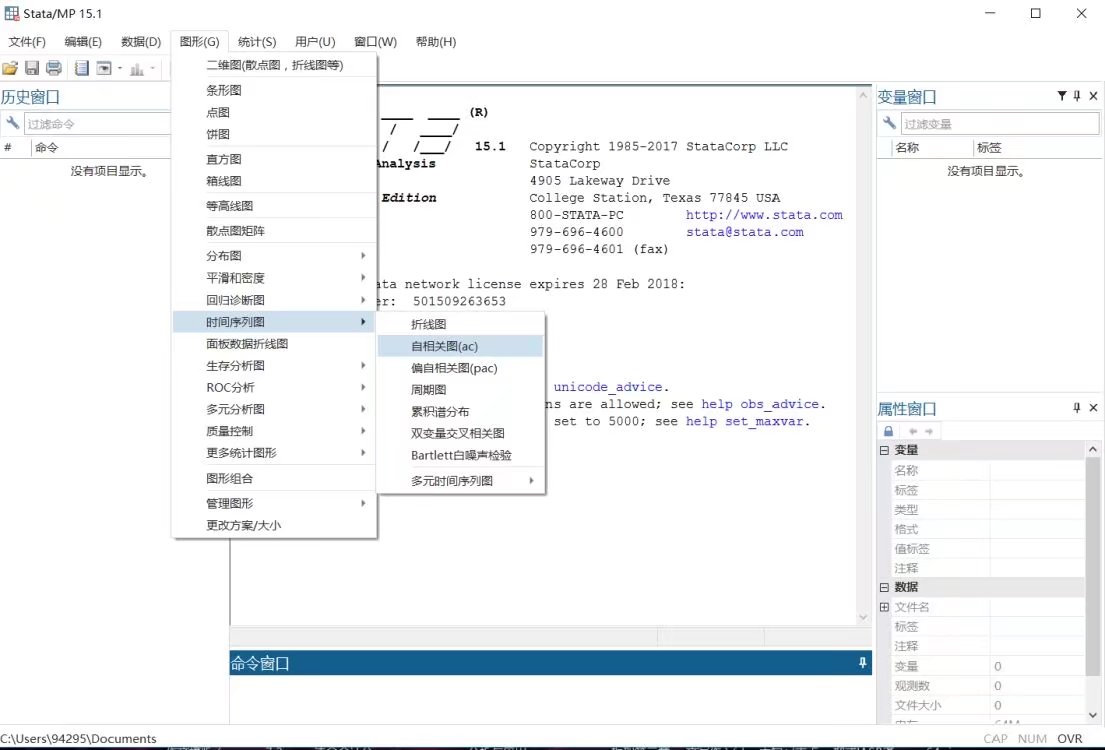Open the Graph icon dropdown arrow
The height and width of the screenshot is (750, 1105).
tap(153, 68)
